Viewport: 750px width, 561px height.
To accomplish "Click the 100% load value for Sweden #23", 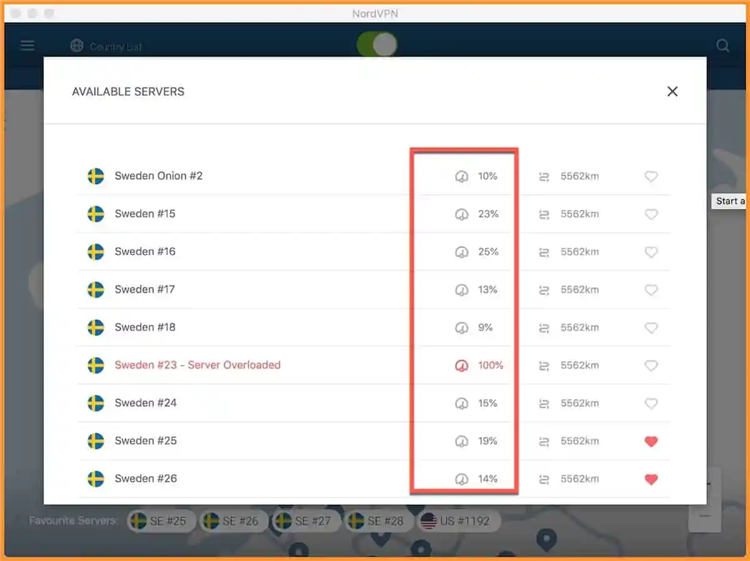I will click(491, 365).
